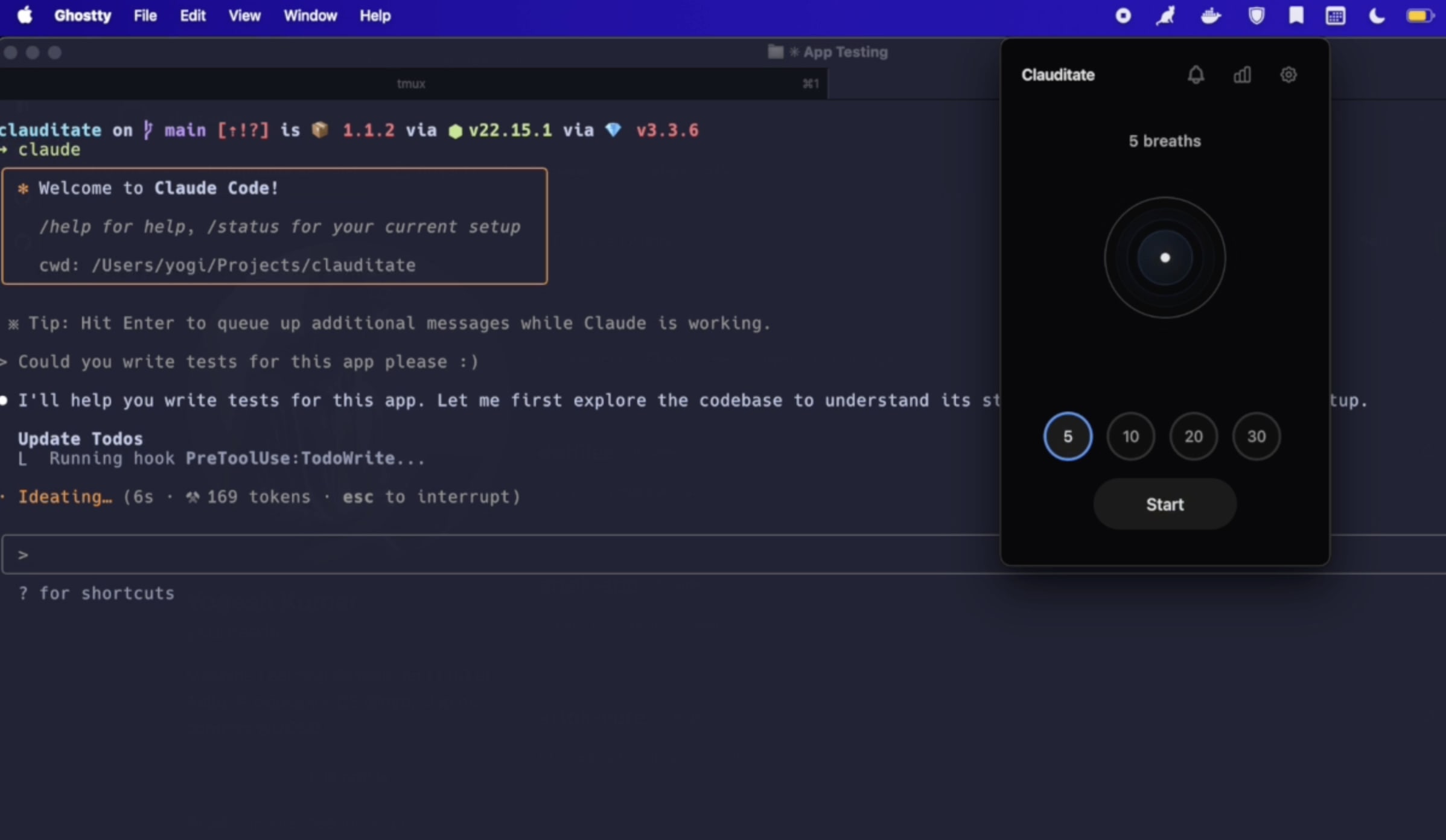This screenshot has width=1446, height=840.
Task: View Clauditate breathing statistics chart
Action: [x=1242, y=75]
